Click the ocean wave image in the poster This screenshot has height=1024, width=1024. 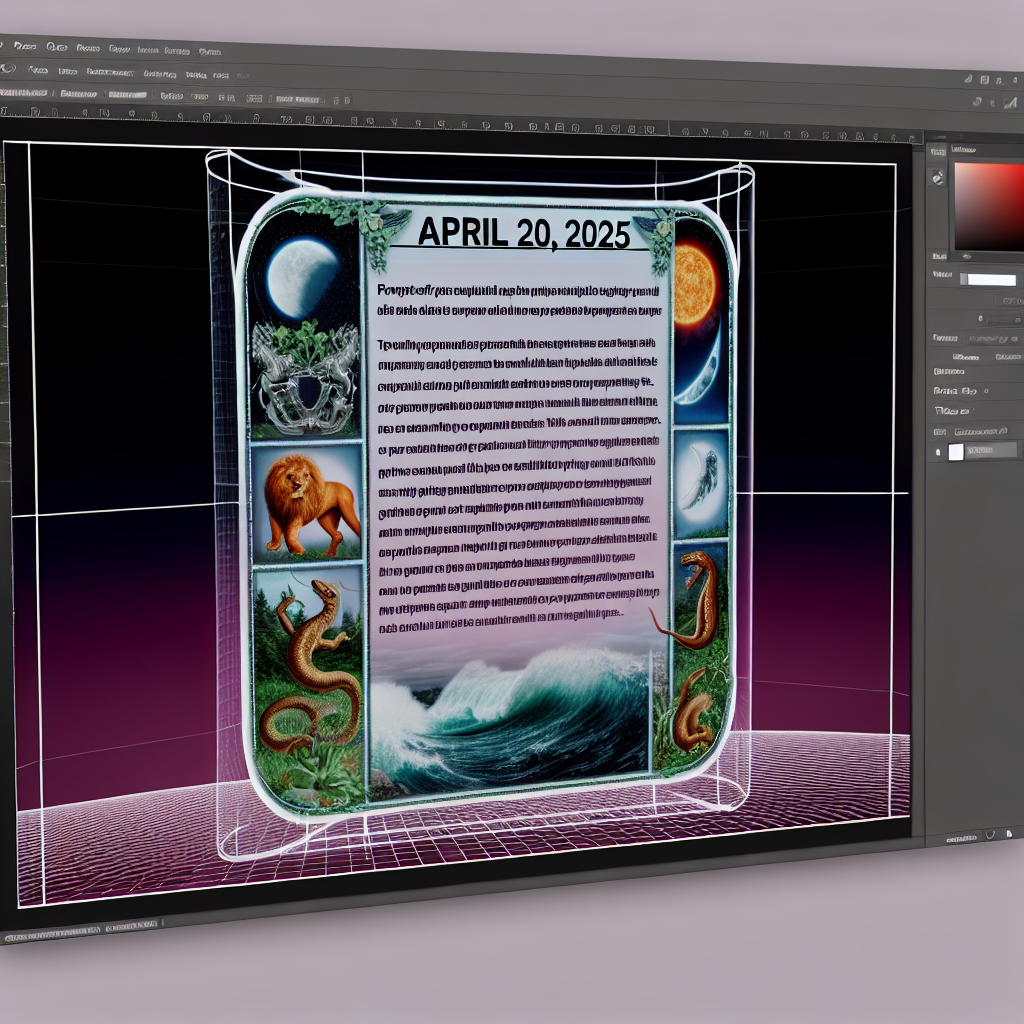point(510,718)
